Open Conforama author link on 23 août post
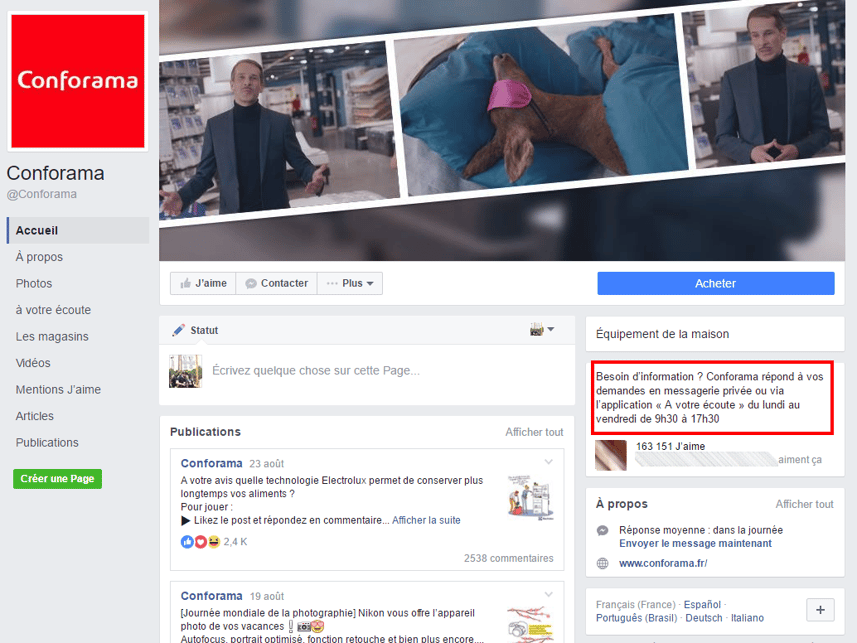 pyautogui.click(x=212, y=463)
